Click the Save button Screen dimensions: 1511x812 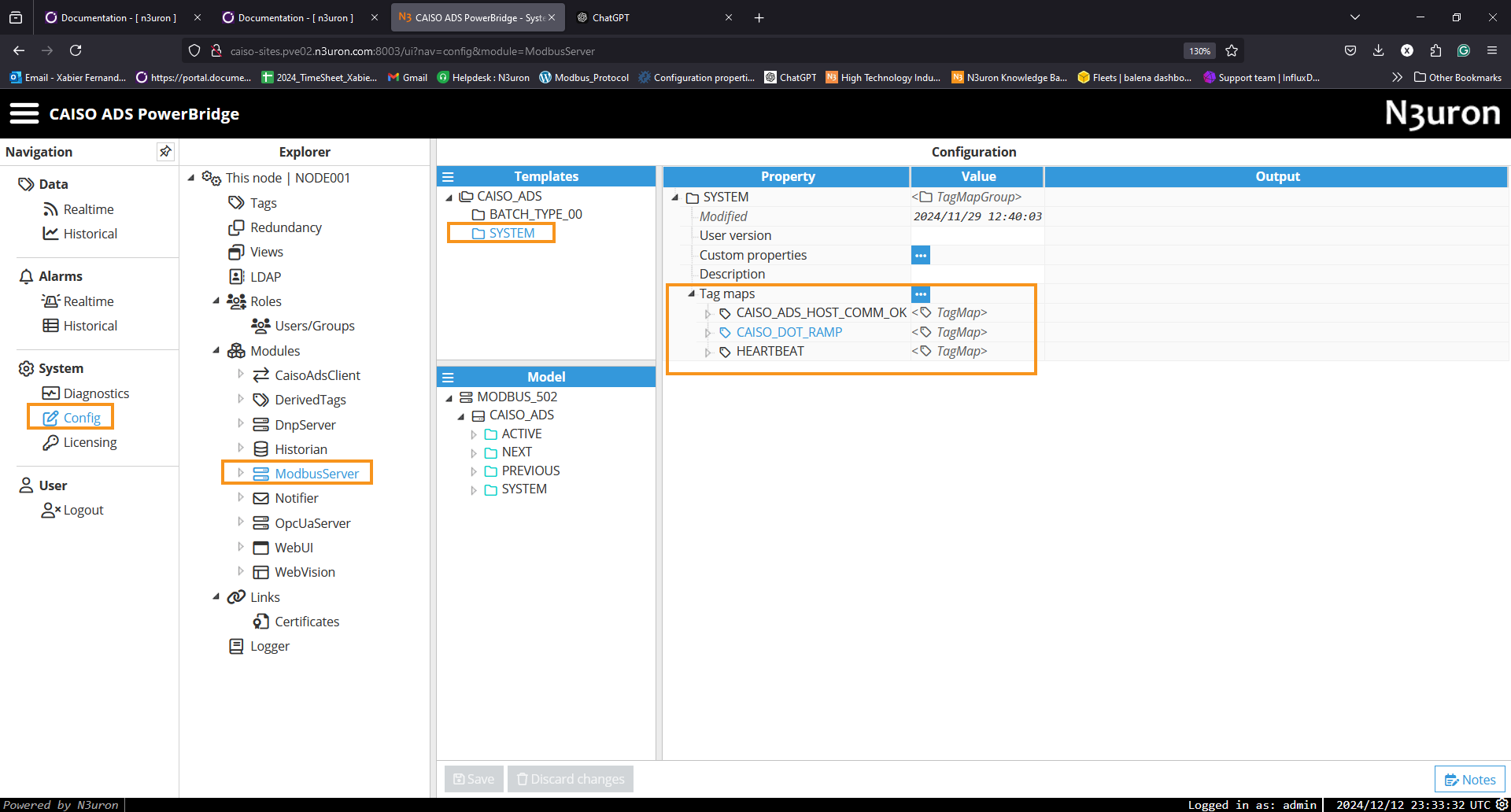[474, 779]
